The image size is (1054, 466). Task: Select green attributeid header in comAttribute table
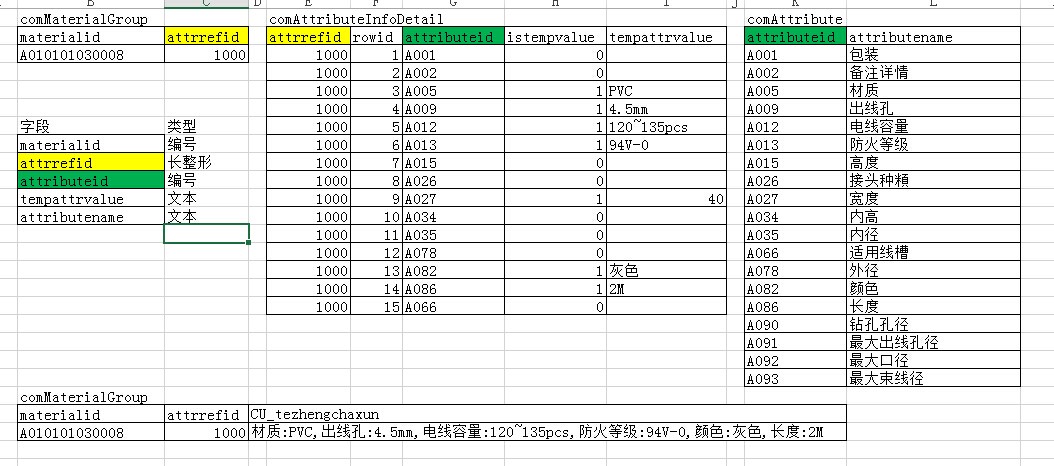tap(796, 37)
